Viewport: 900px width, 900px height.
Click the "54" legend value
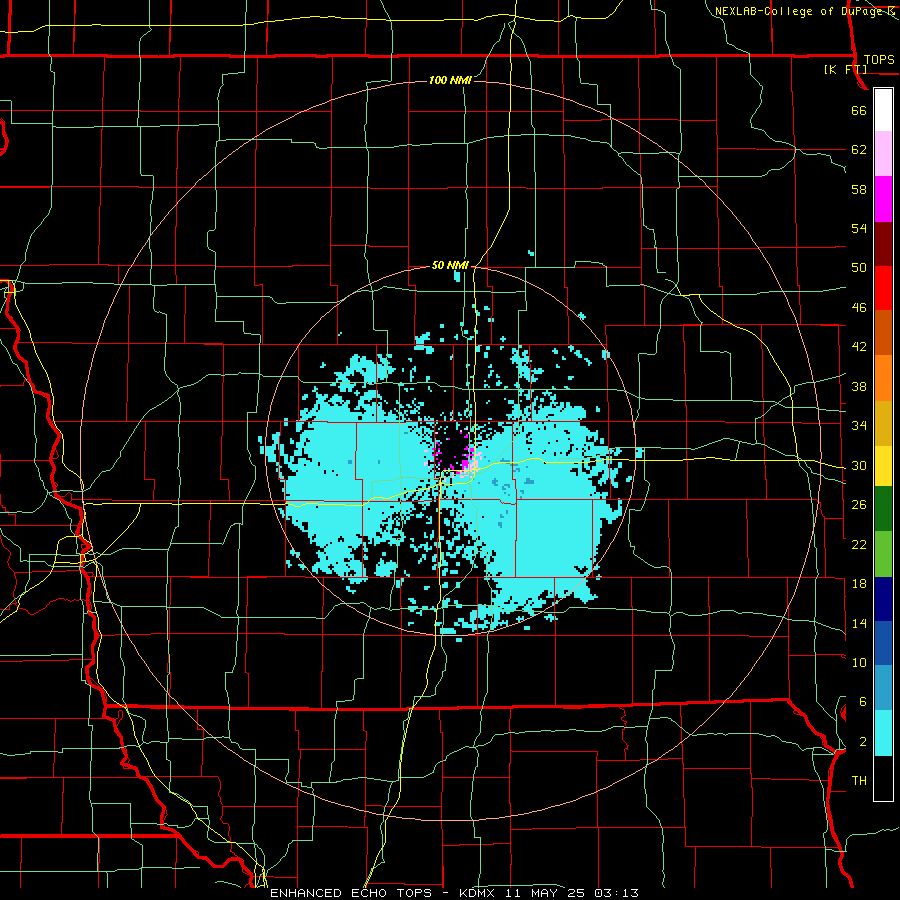(859, 228)
